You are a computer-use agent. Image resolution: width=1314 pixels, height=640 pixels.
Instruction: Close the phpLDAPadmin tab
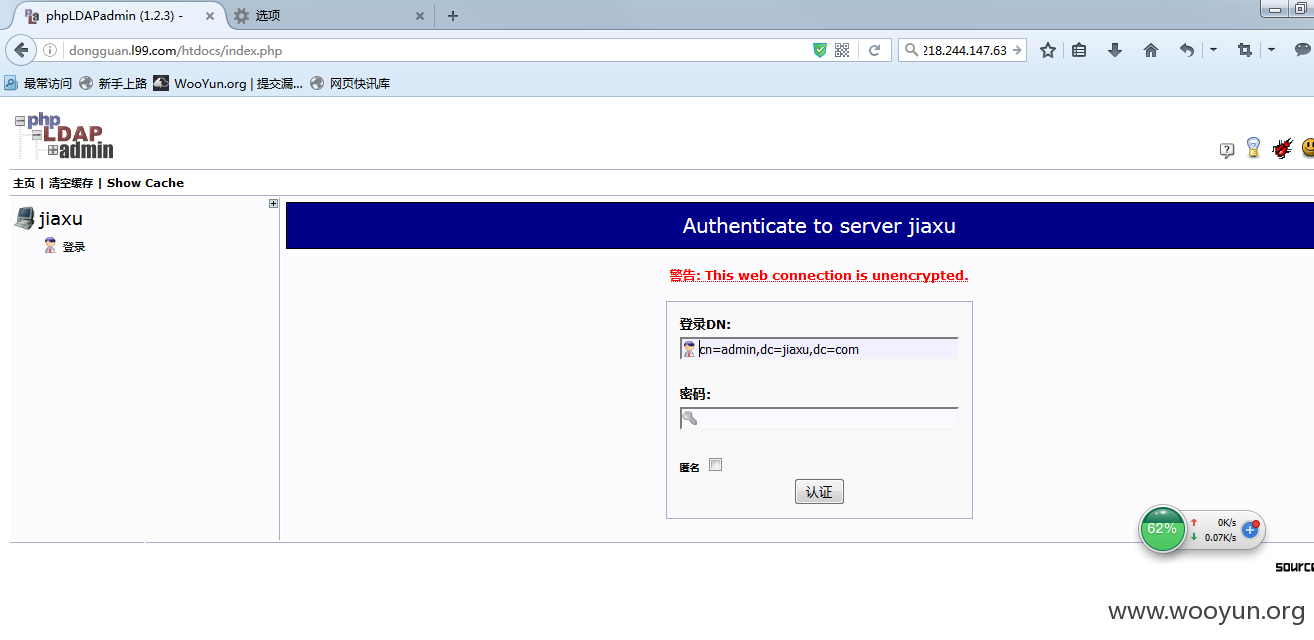tap(209, 16)
